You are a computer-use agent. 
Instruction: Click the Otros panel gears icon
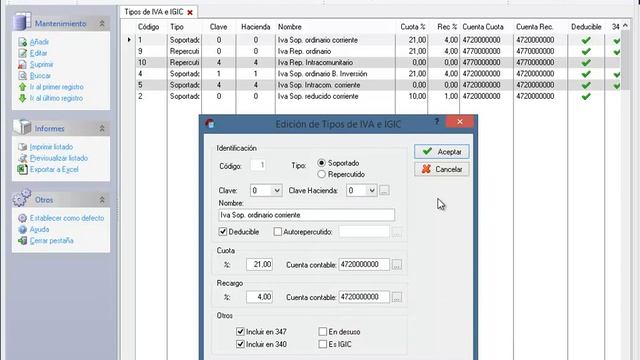tap(22, 198)
